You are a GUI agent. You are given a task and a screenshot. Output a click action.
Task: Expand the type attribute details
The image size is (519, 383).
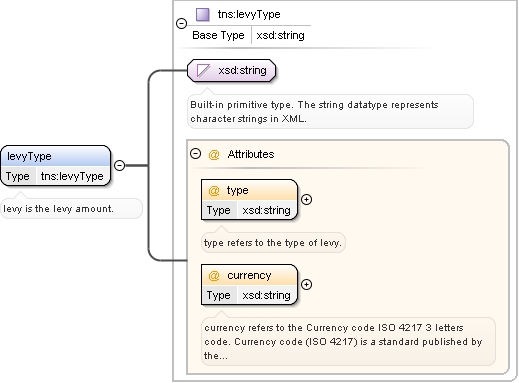306,199
